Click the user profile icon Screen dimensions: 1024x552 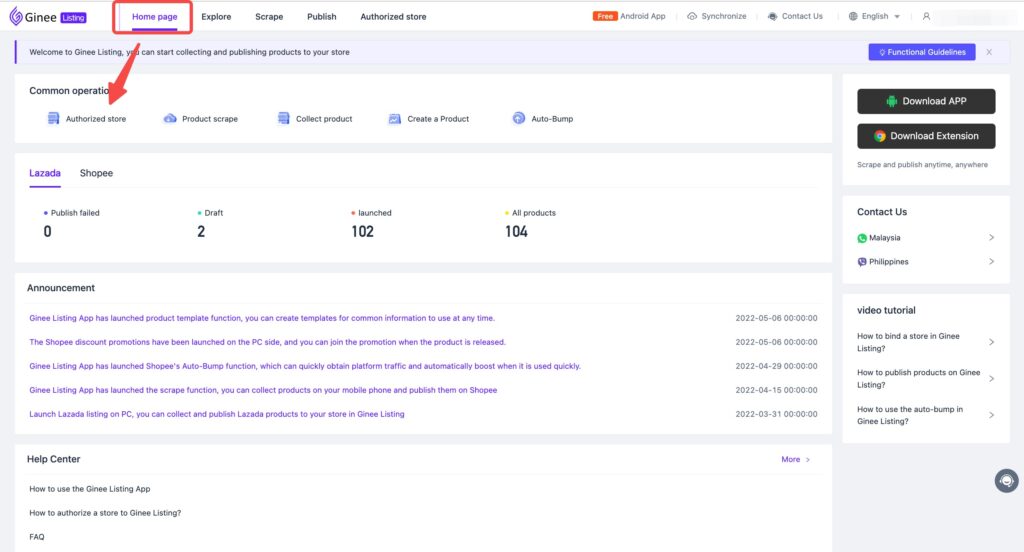926,17
